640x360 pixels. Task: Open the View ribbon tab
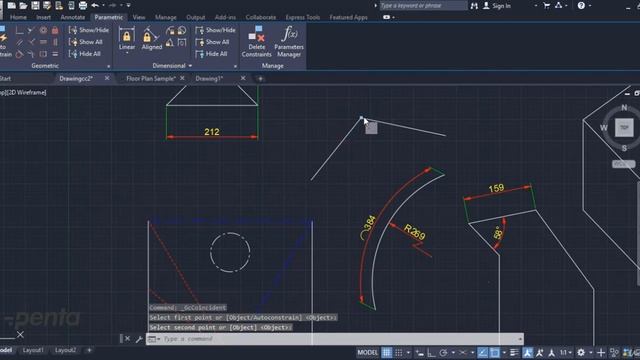(139, 17)
